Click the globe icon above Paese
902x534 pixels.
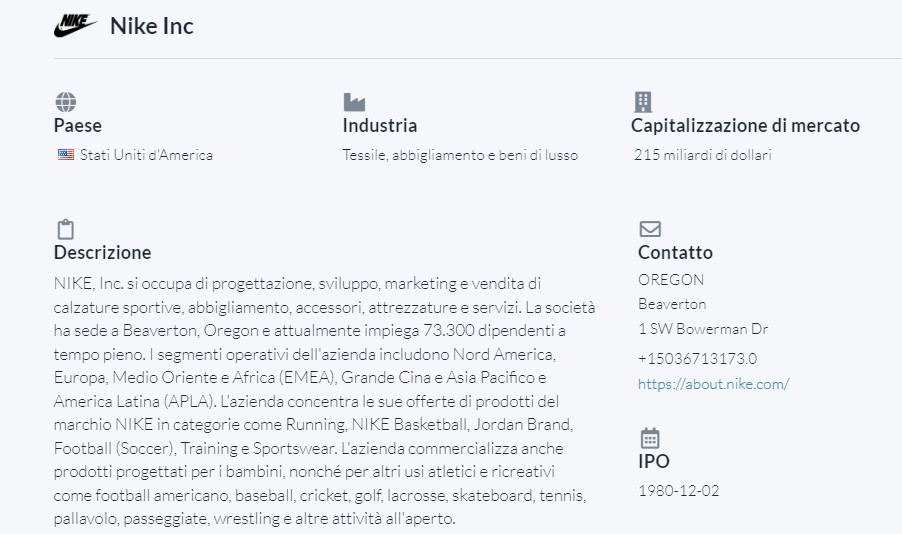[x=65, y=101]
